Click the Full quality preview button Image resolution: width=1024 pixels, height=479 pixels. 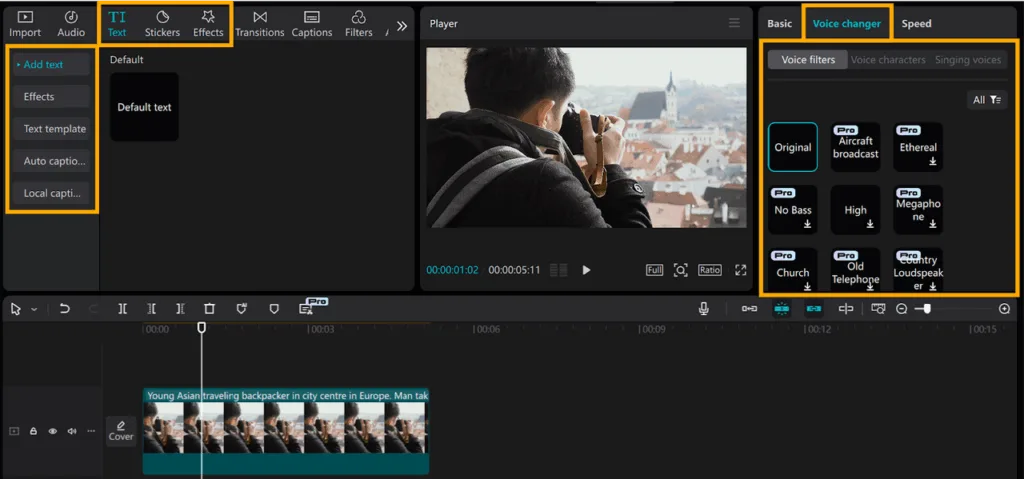pos(654,270)
